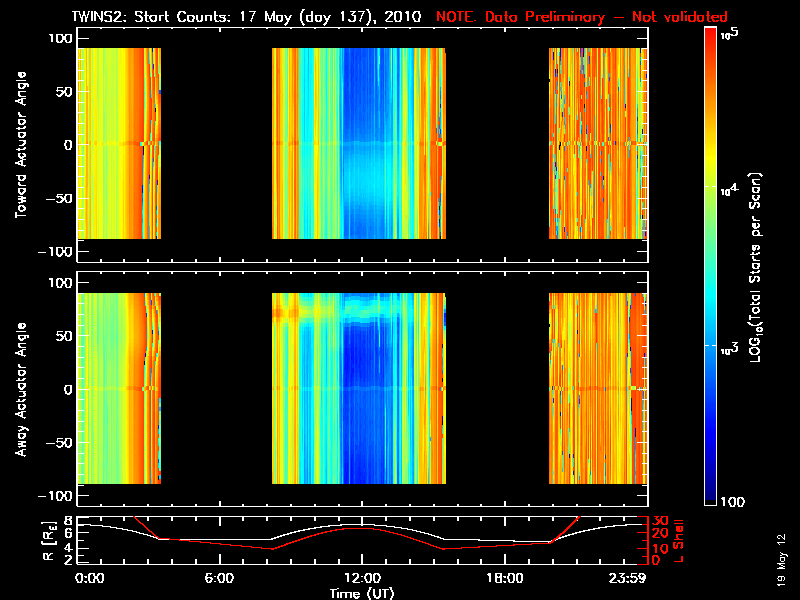Click the plot title 'TWINS2: Start Counts'
The width and height of the screenshot is (800, 600).
153,17
